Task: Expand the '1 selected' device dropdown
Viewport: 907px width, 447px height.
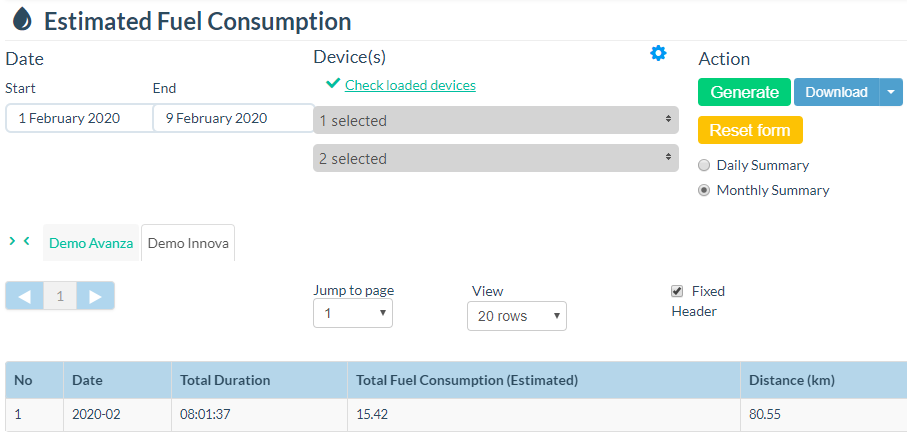Action: pos(492,121)
